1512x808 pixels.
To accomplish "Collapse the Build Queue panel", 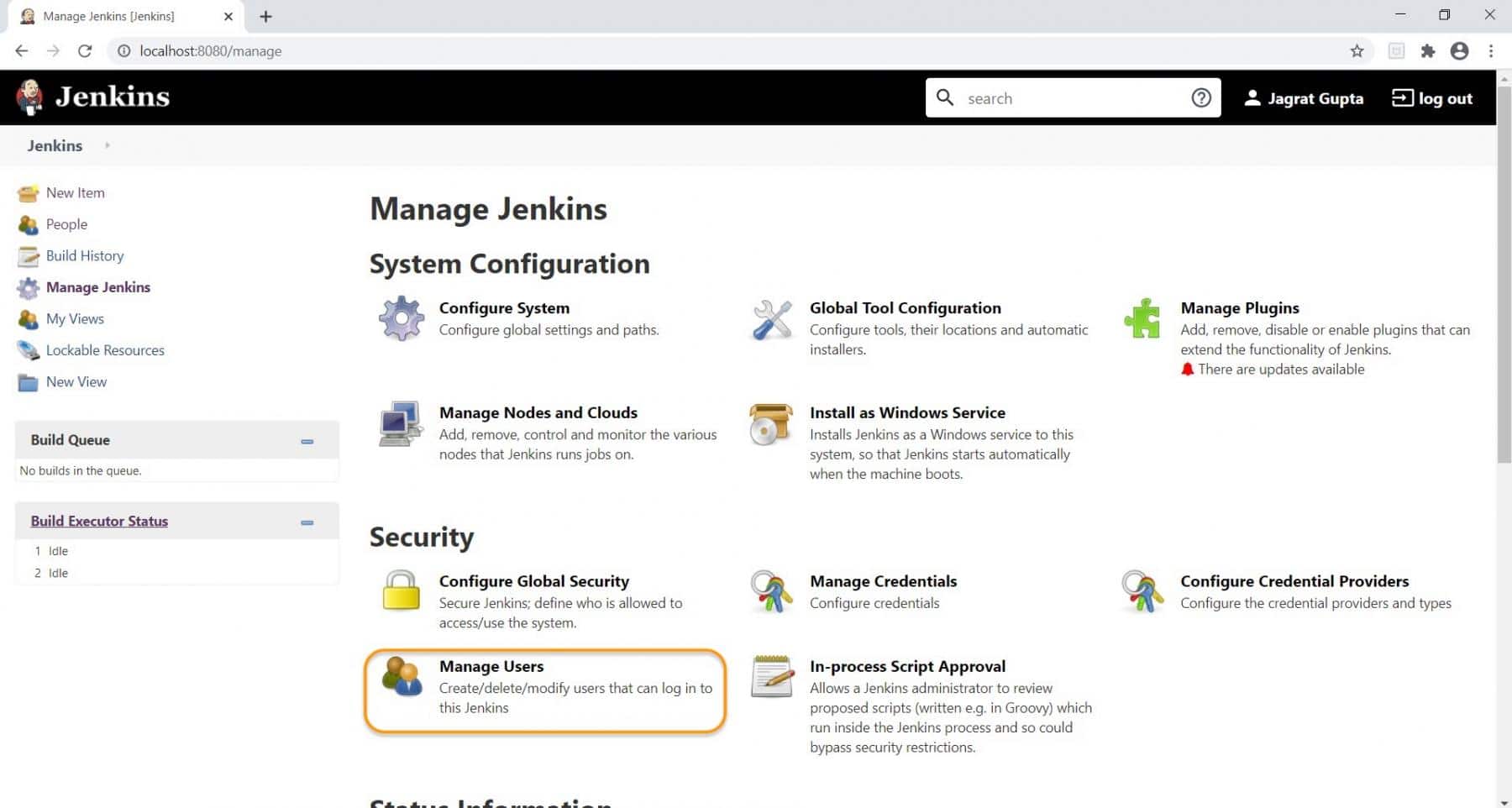I will coord(307,440).
